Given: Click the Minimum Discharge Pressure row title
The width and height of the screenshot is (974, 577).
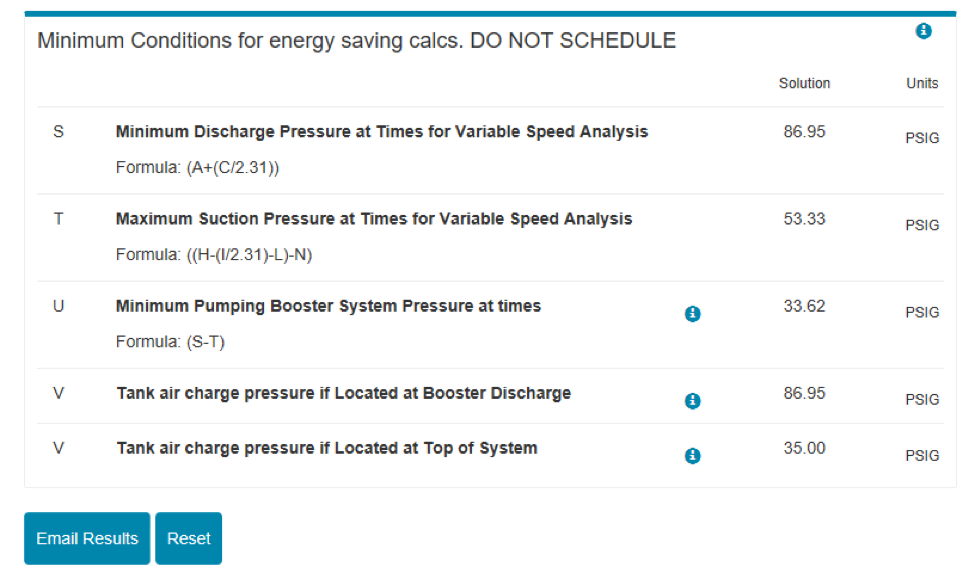Looking at the screenshot, I should click(382, 132).
